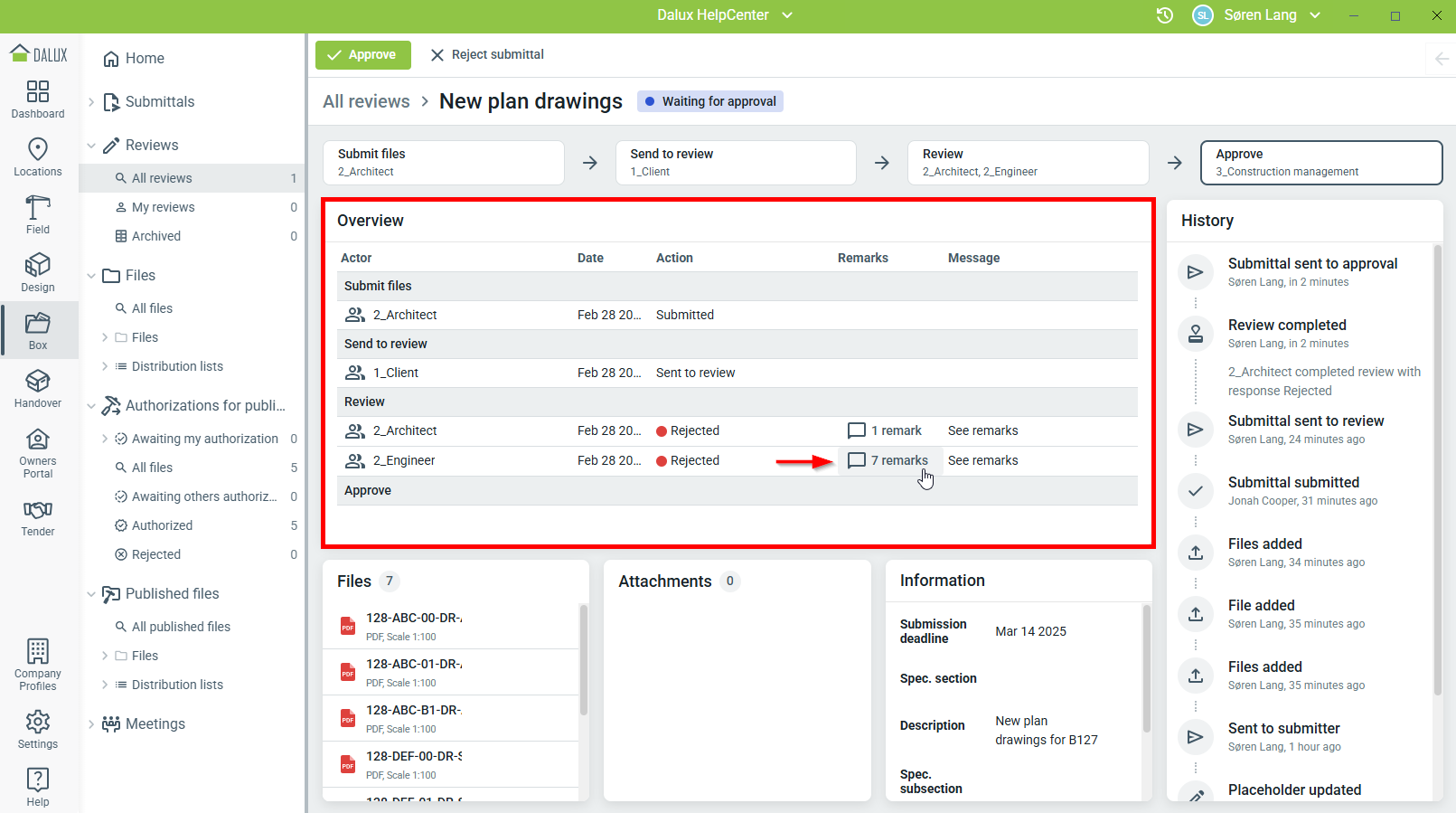Open the 7 remarks from 2_Engineer
Image resolution: width=1456 pixels, height=813 pixels.
click(889, 460)
